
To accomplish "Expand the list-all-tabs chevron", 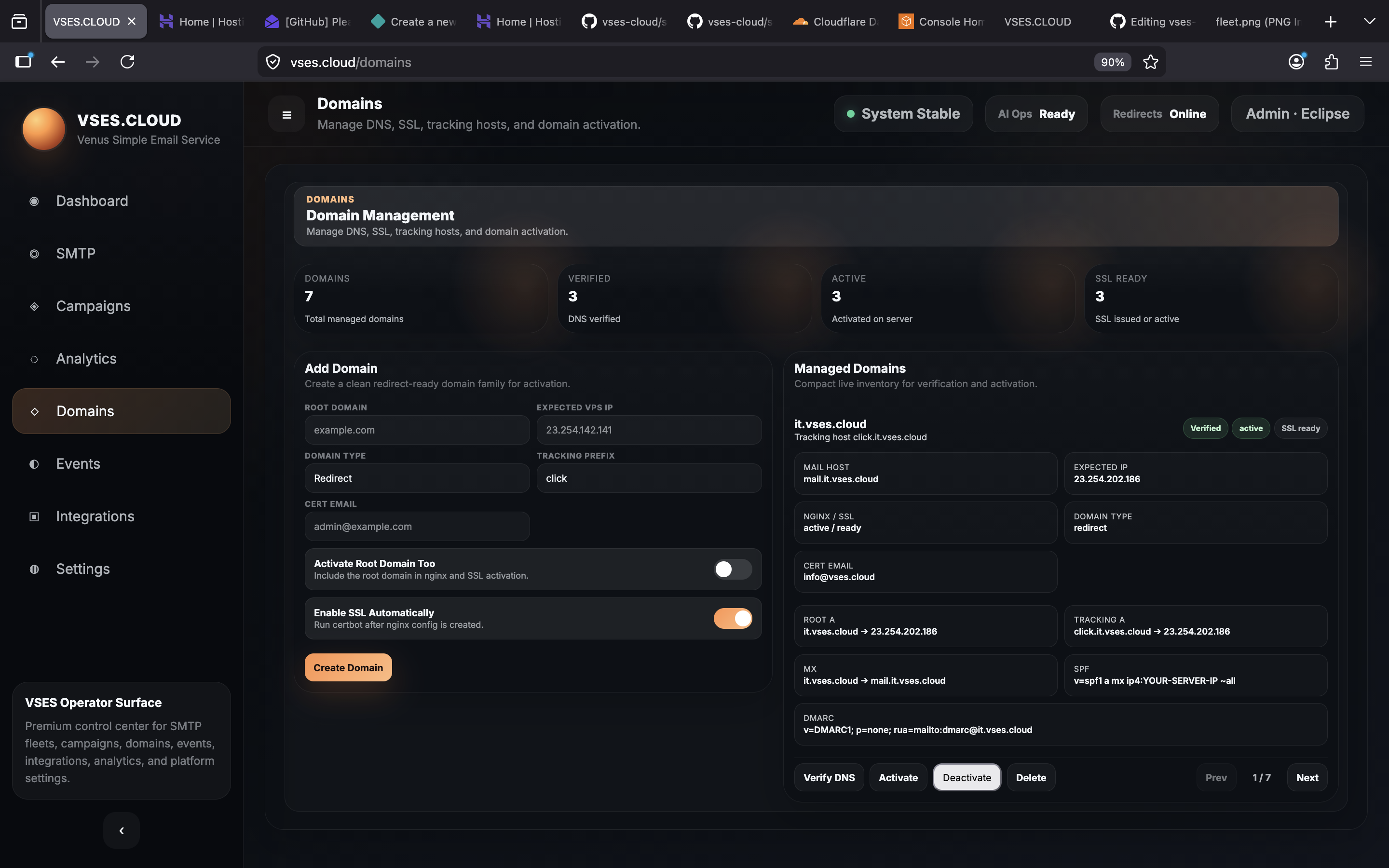I will (x=1370, y=21).
